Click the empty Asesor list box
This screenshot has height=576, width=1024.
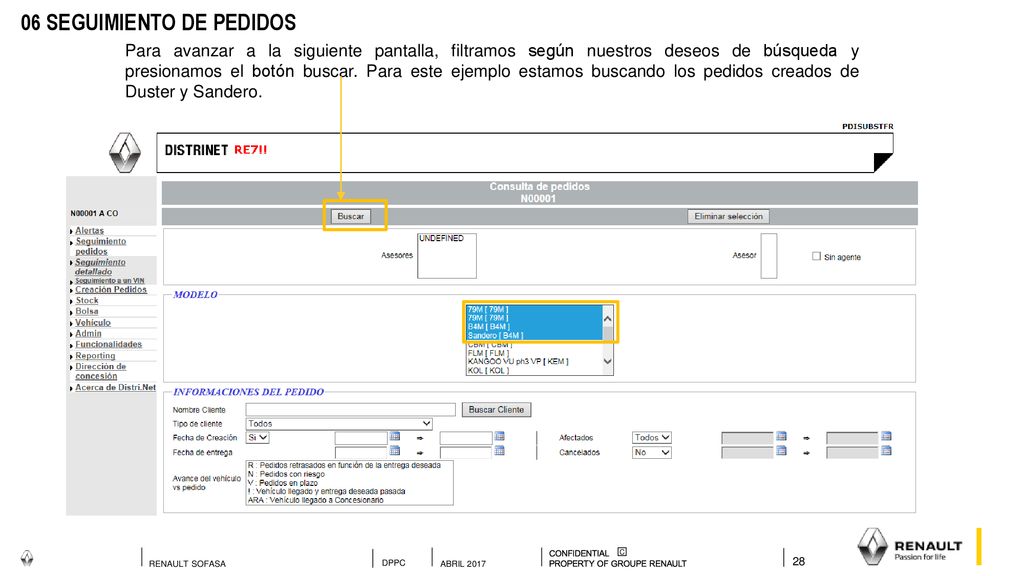769,256
